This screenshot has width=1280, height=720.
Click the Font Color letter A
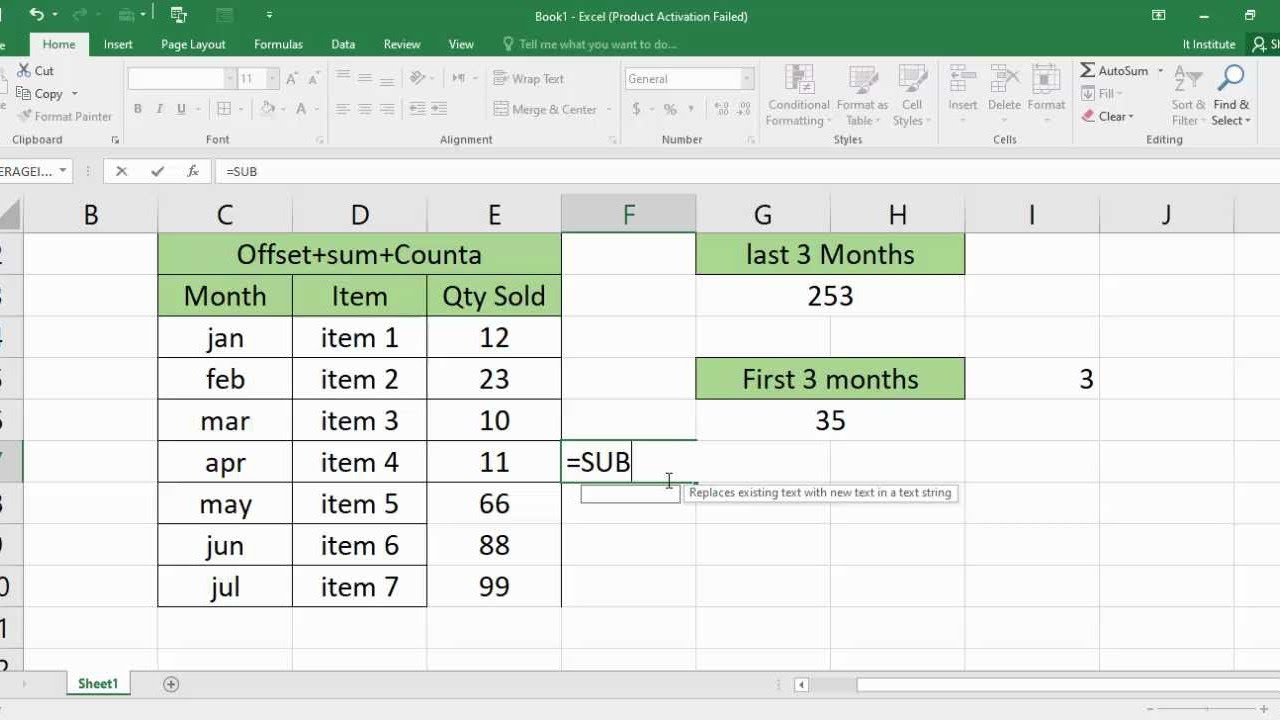point(302,109)
